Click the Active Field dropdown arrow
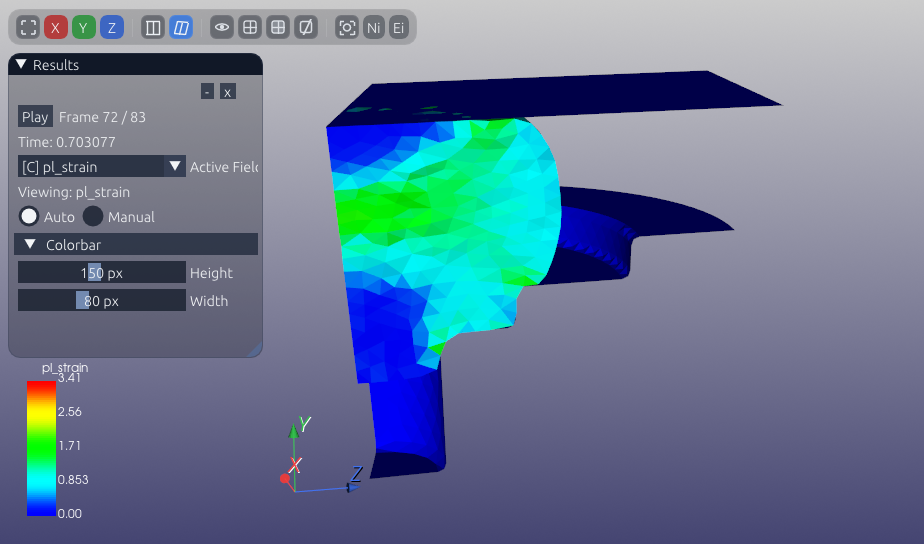Viewport: 924px width, 544px height. coord(175,167)
